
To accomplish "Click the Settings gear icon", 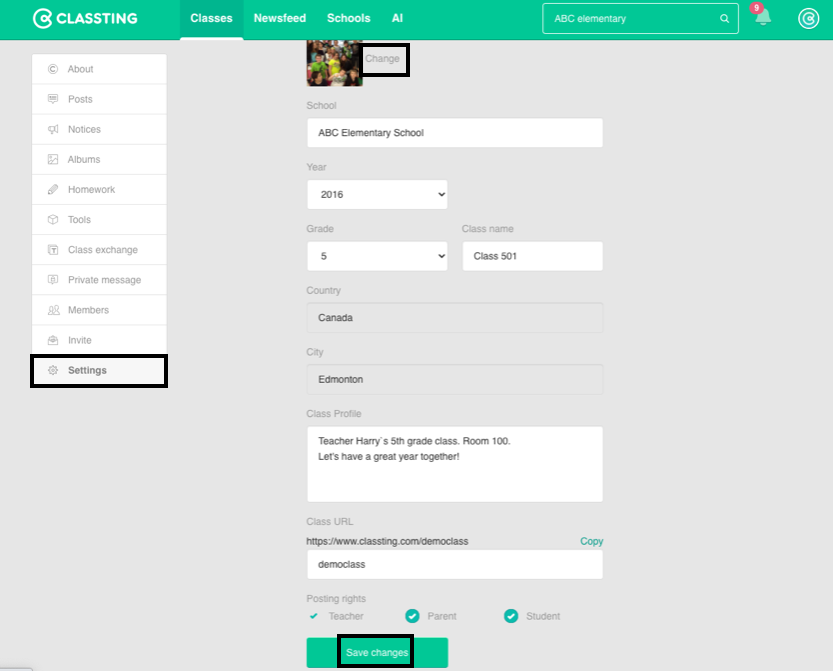I will [x=53, y=370].
